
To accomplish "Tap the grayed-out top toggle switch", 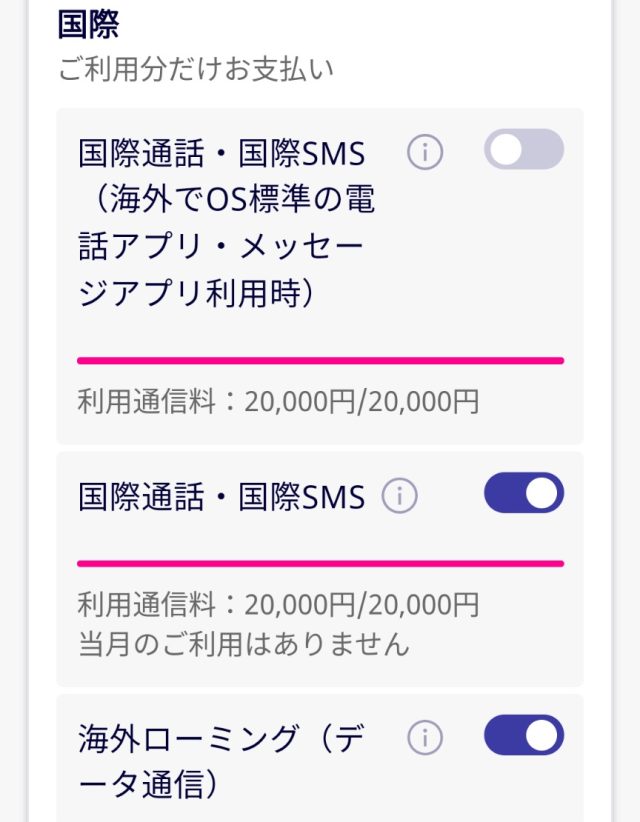I will tap(525, 149).
